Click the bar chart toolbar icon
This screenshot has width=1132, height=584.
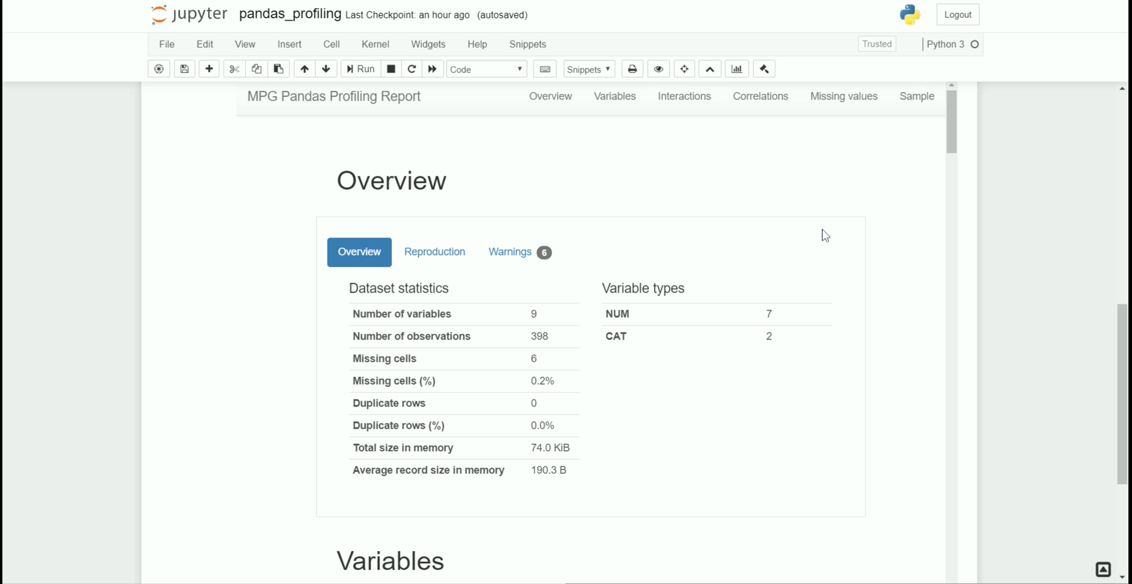(x=736, y=69)
